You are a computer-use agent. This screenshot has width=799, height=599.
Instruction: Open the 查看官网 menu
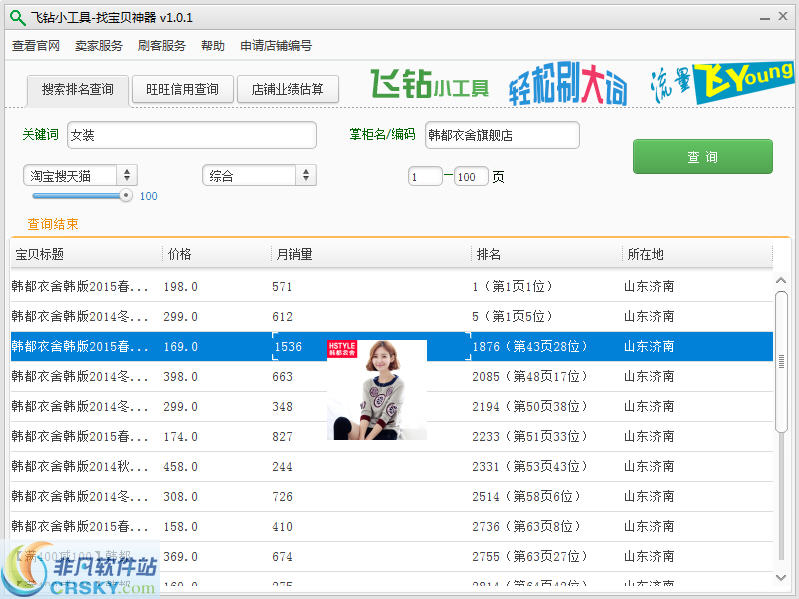(36, 46)
